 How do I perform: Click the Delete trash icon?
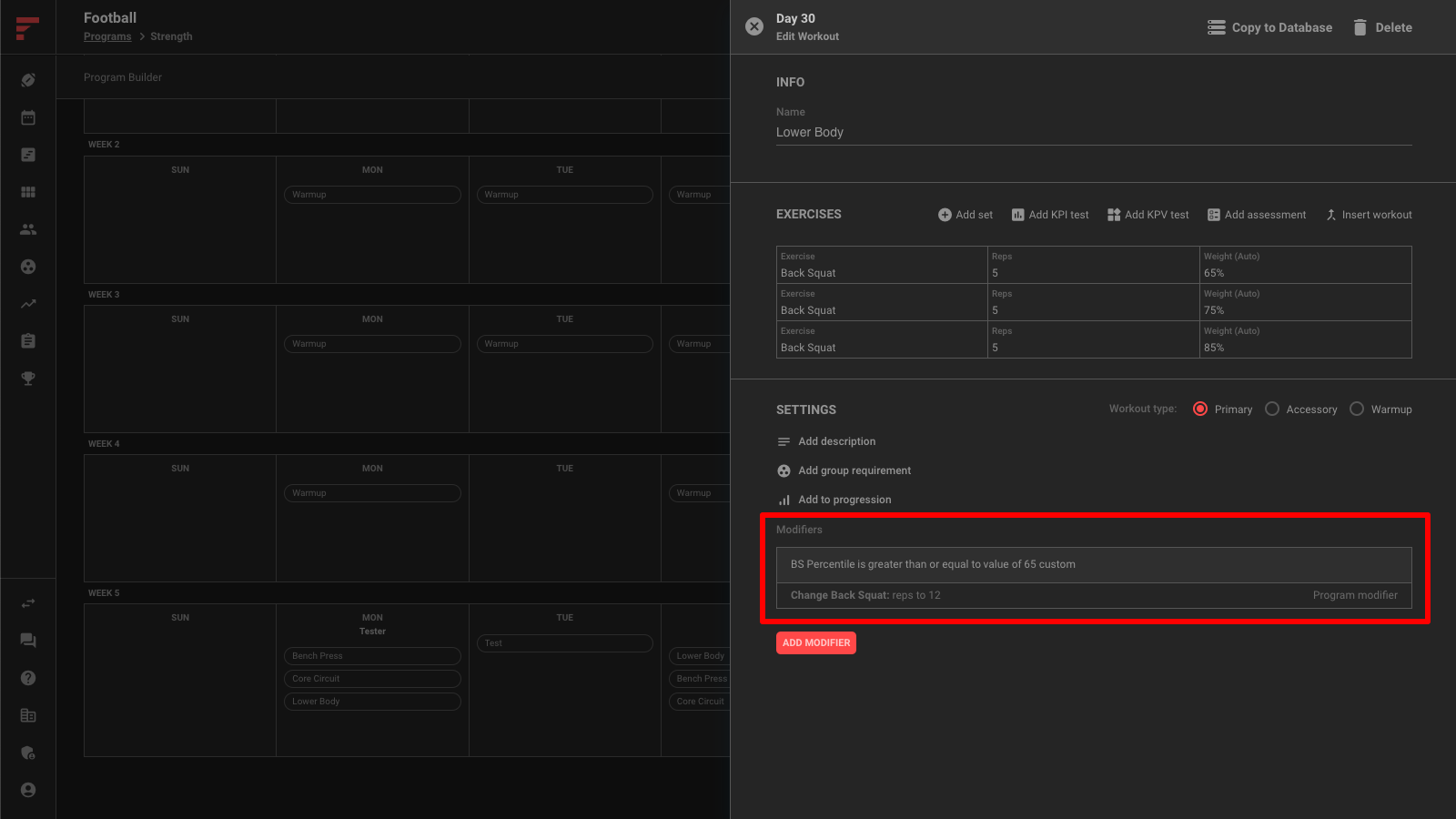[x=1360, y=27]
